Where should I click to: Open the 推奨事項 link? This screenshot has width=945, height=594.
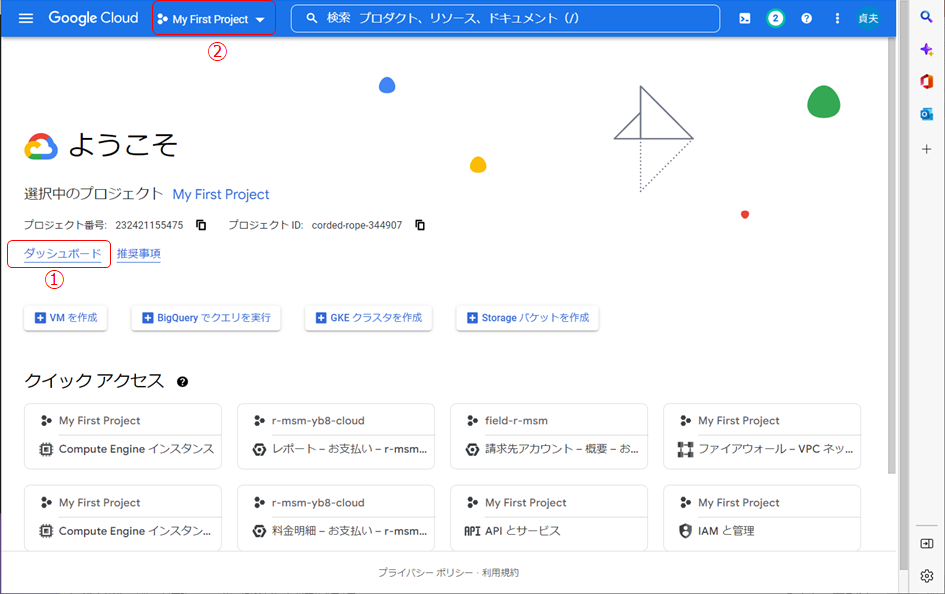pyautogui.click(x=139, y=254)
